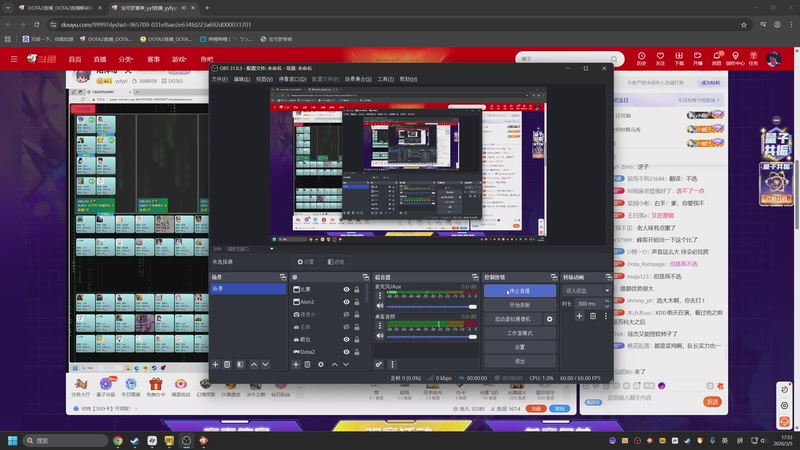The image size is (800, 450).
Task: Open OBS 视图 menu
Action: pos(264,79)
